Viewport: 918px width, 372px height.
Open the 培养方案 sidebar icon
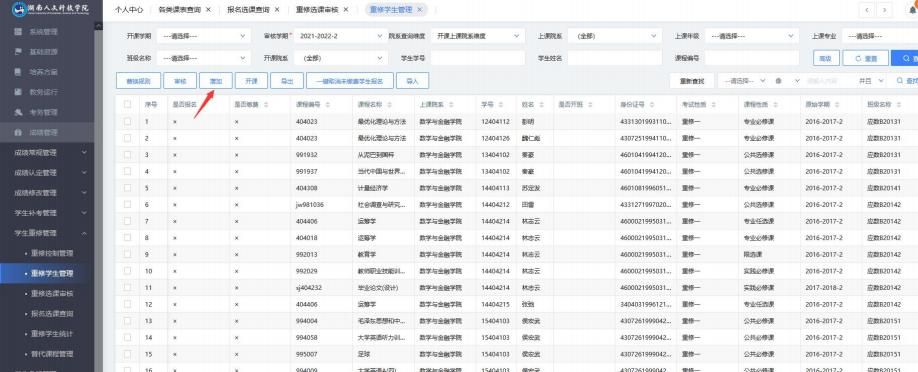tap(18, 72)
